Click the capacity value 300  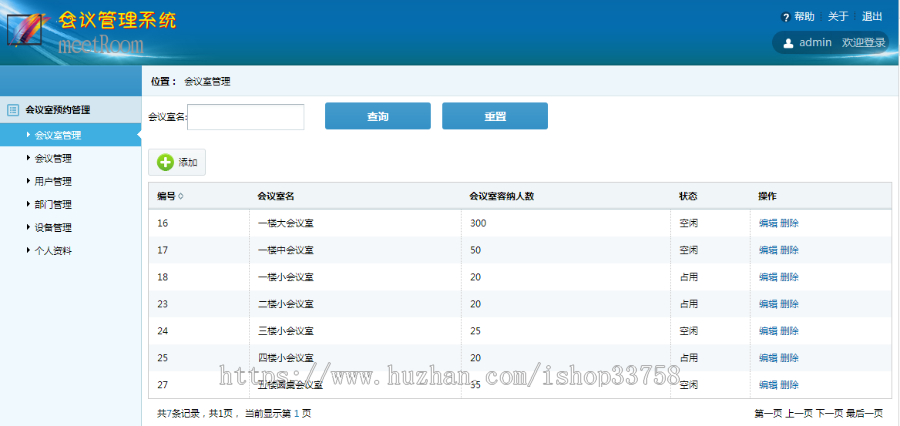point(478,223)
